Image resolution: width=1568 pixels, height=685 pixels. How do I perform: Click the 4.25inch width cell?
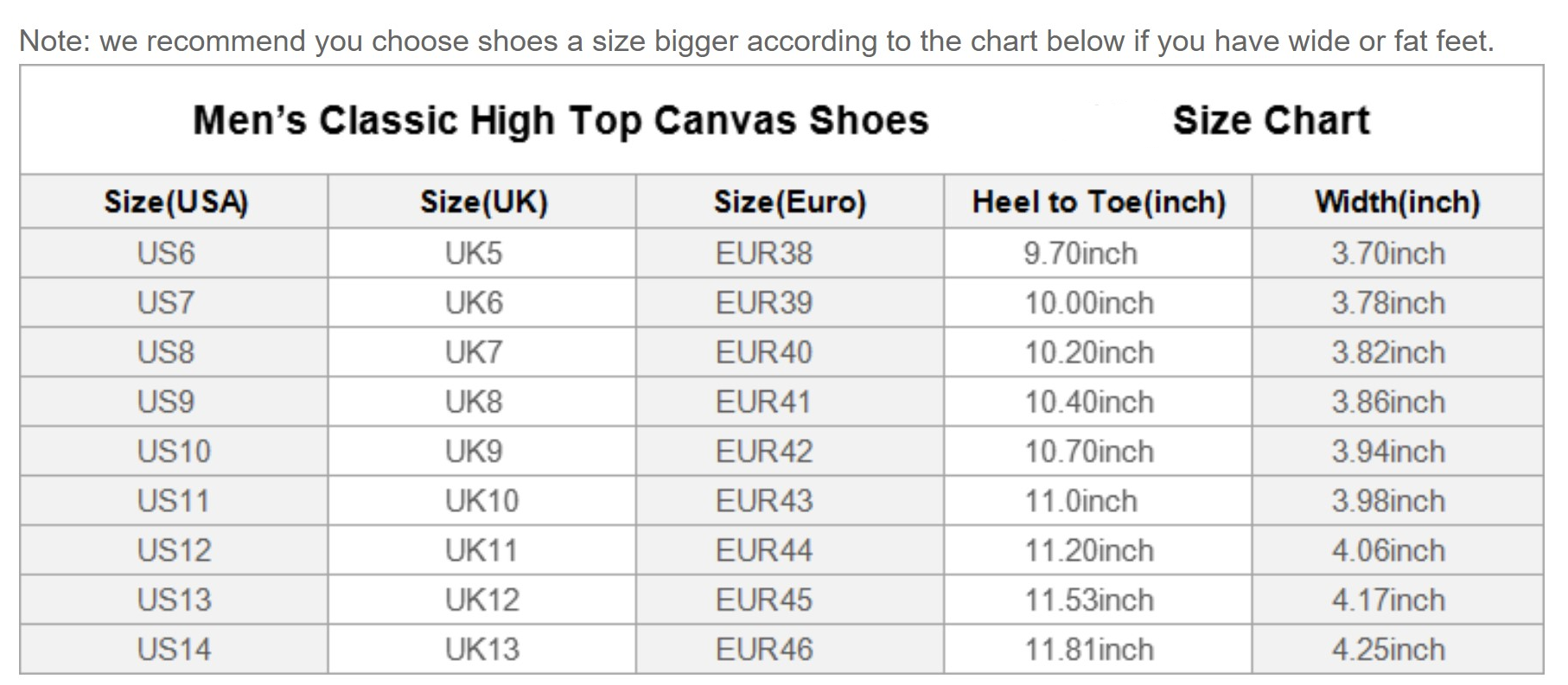[1388, 649]
